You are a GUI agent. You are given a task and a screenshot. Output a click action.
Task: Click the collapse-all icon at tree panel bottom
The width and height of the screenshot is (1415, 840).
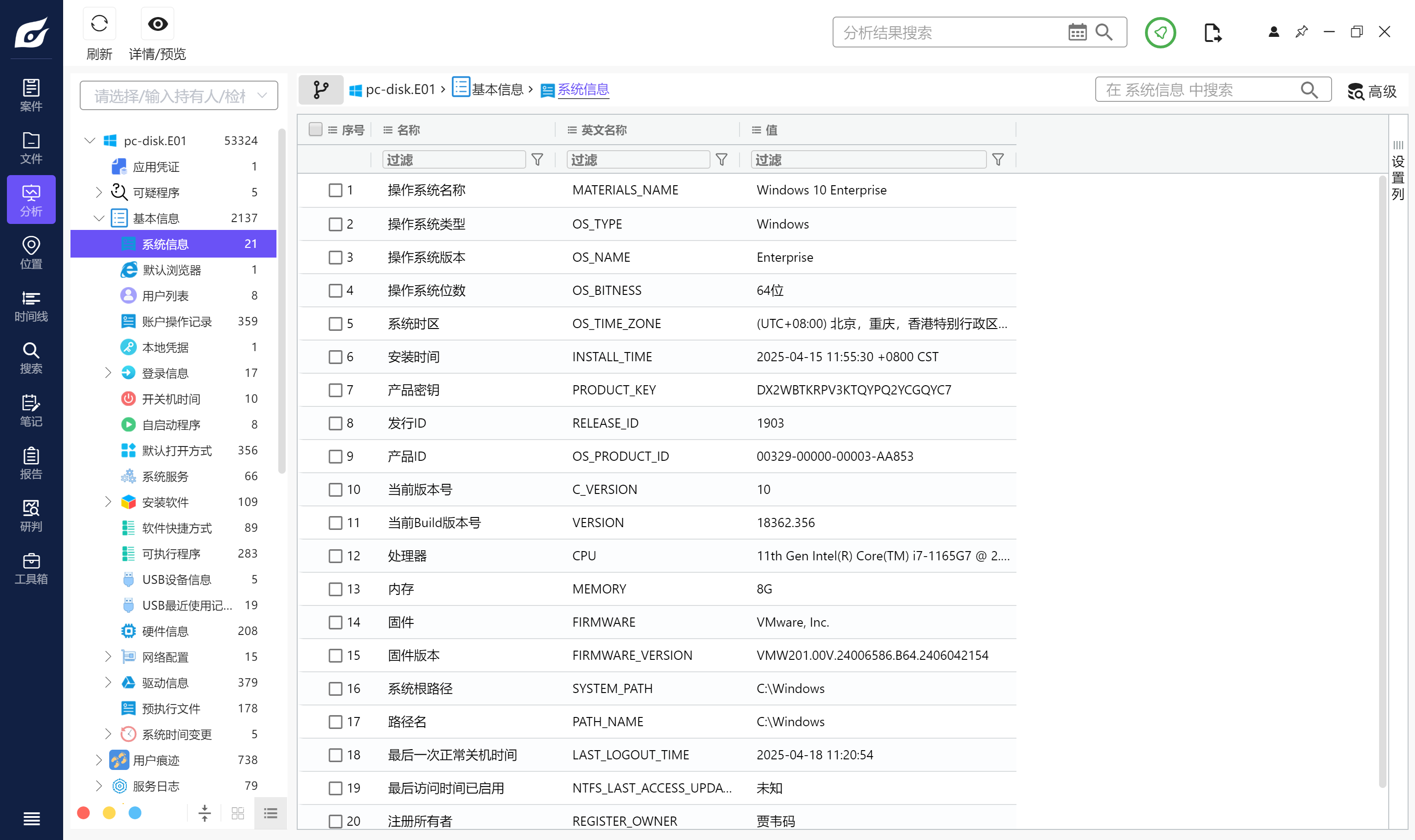pos(204,813)
